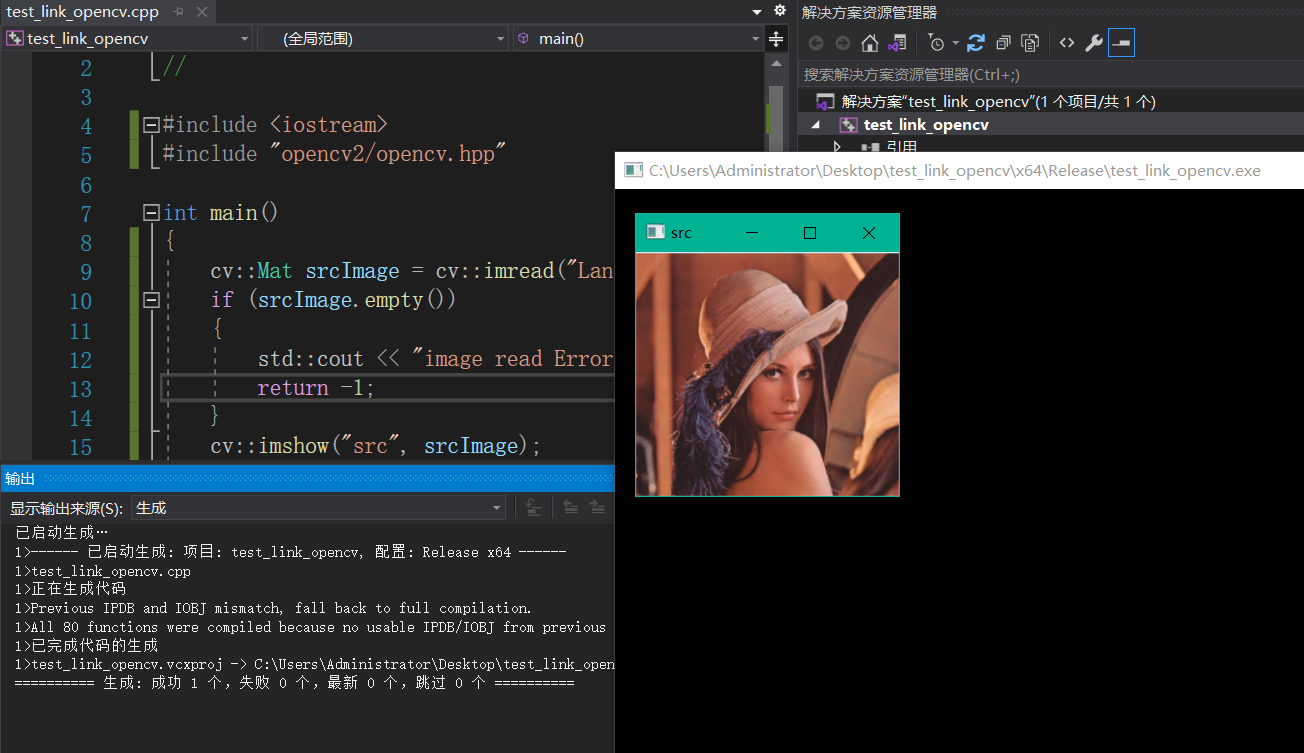Go to next message in Output panel
The width and height of the screenshot is (1304, 753).
597,508
